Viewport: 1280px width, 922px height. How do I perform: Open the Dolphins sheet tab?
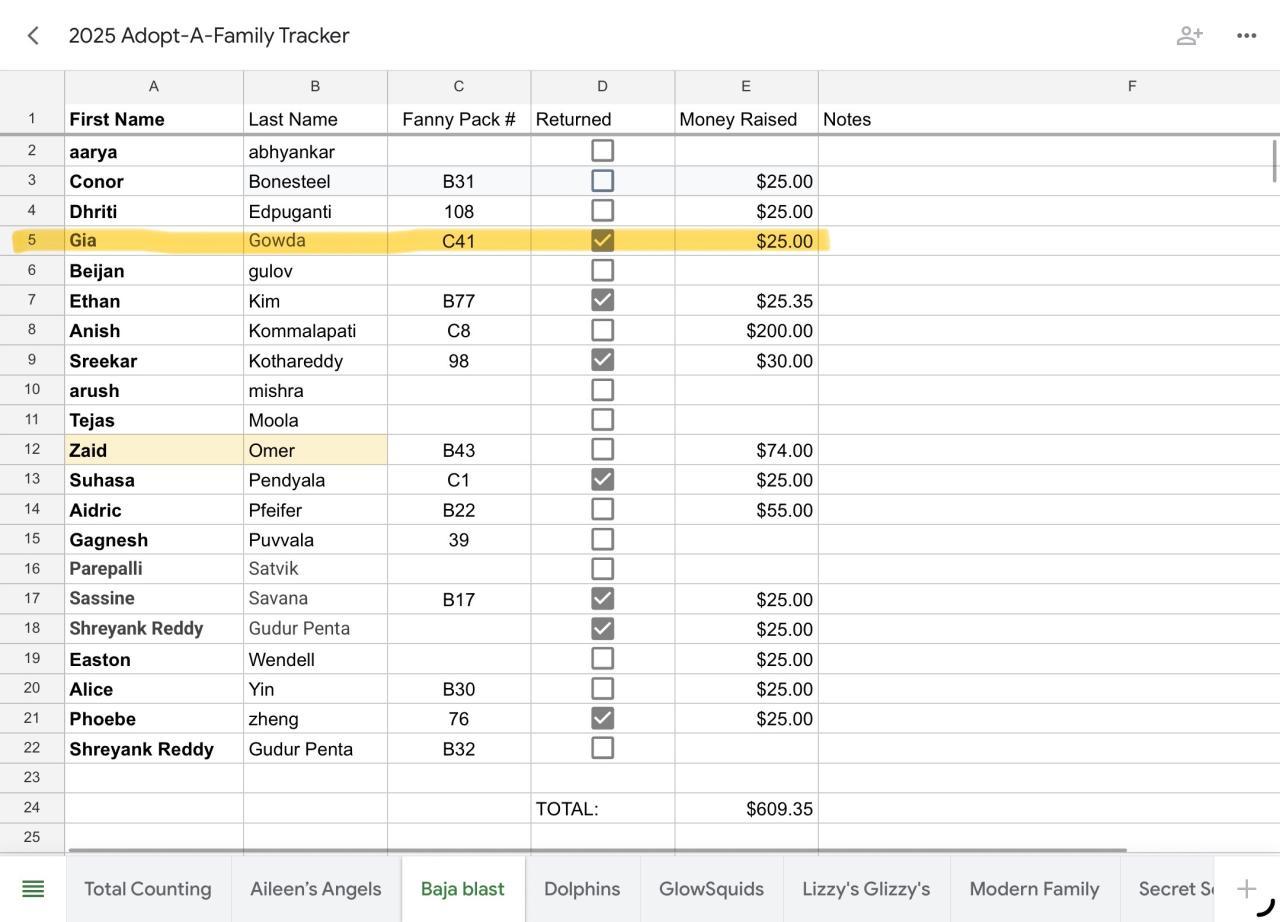point(582,889)
